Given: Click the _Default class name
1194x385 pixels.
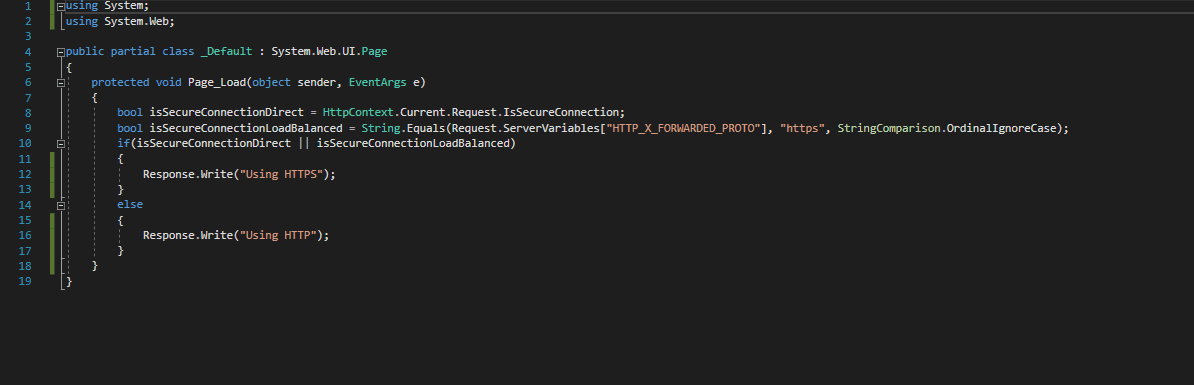Looking at the screenshot, I should coord(226,52).
